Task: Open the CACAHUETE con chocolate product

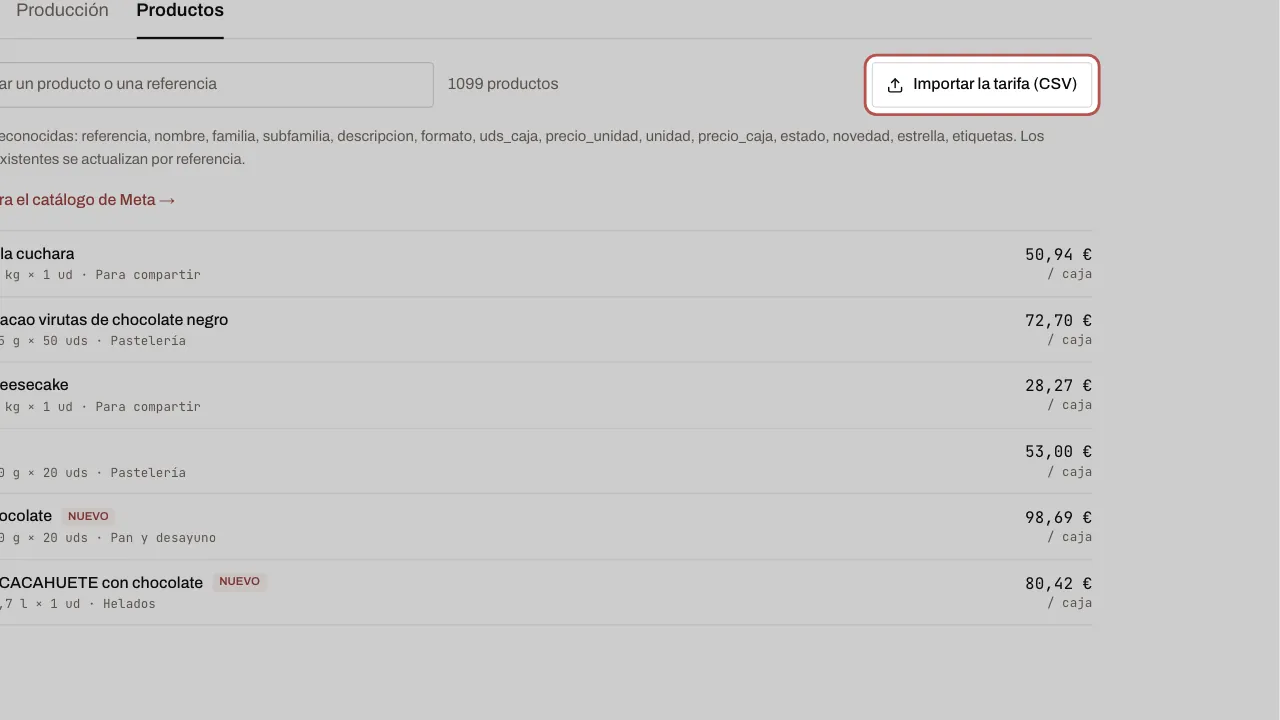Action: coord(546,592)
